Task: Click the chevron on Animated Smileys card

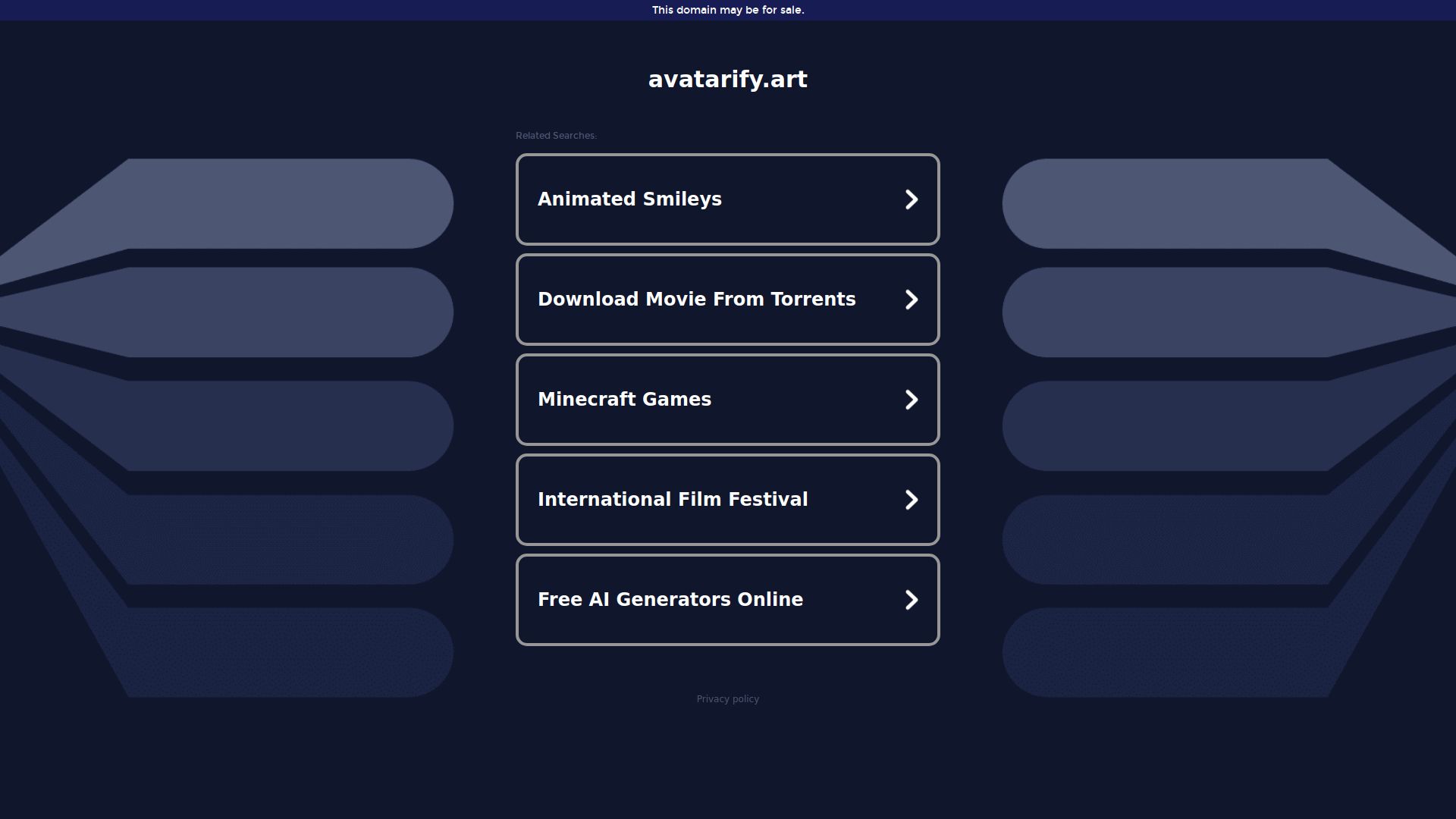Action: point(912,199)
